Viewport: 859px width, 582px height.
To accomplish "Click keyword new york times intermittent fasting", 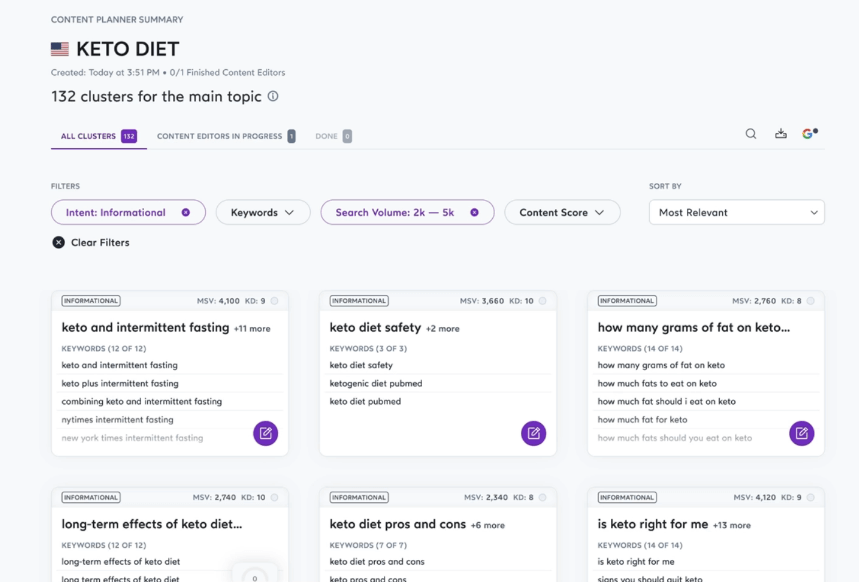I will [132, 438].
